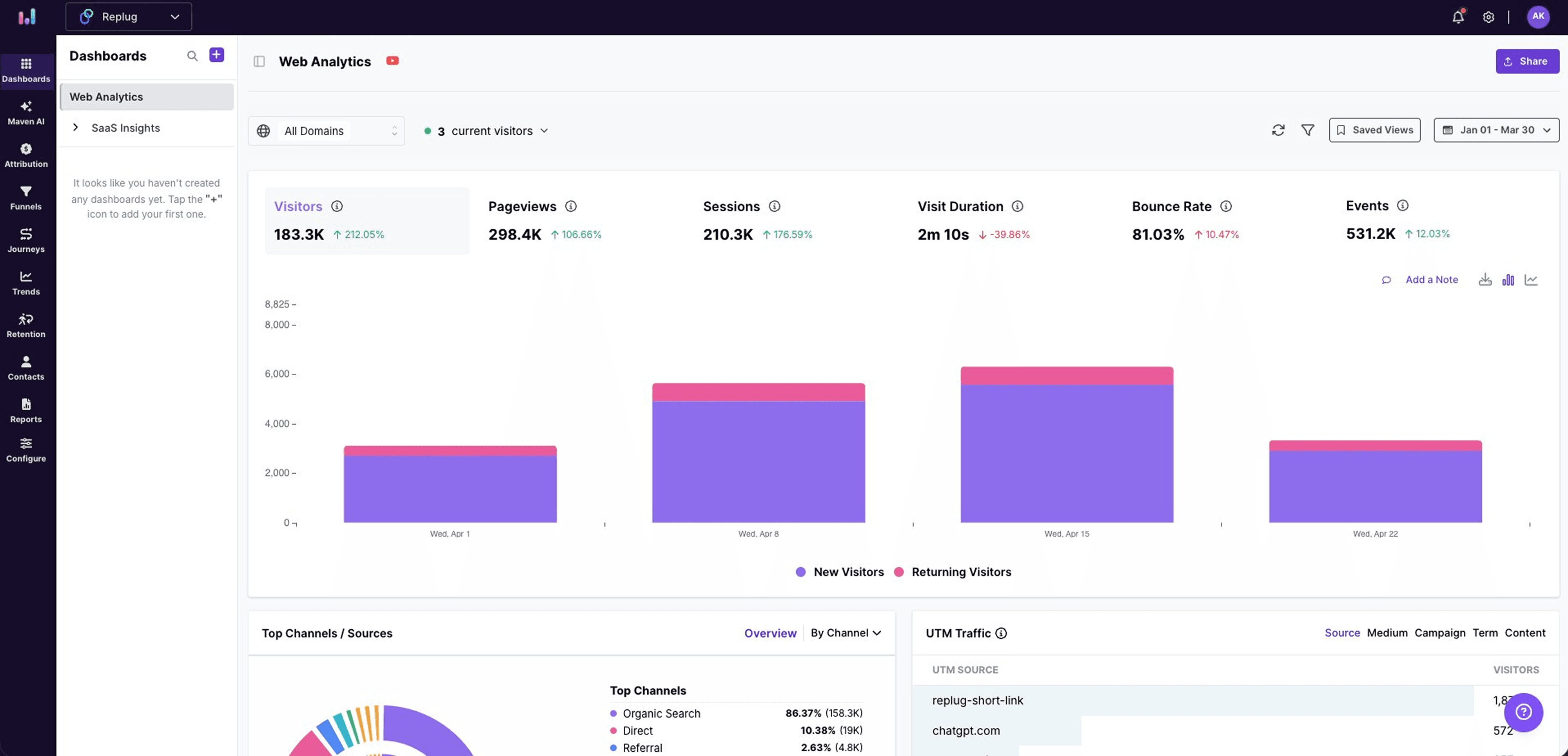The height and width of the screenshot is (756, 1568).
Task: Switch UTM Traffic to Term tab
Action: tap(1485, 633)
